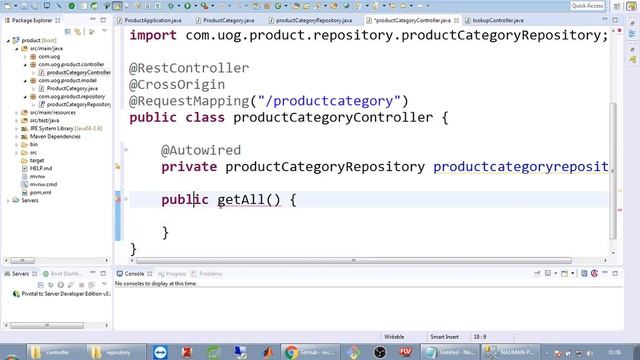Collapse the @Autowired fold toggle in gutter
Viewport: 640px width, 360px height.
click(x=126, y=150)
